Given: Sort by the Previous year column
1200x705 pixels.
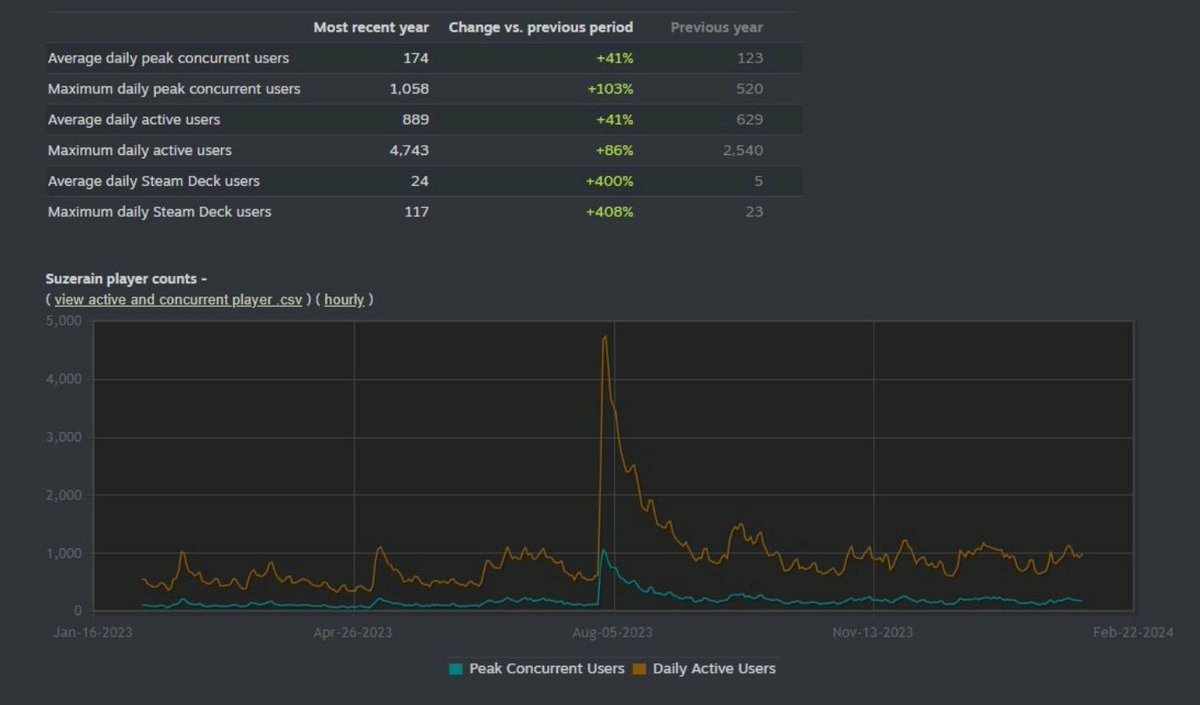Looking at the screenshot, I should [x=716, y=27].
